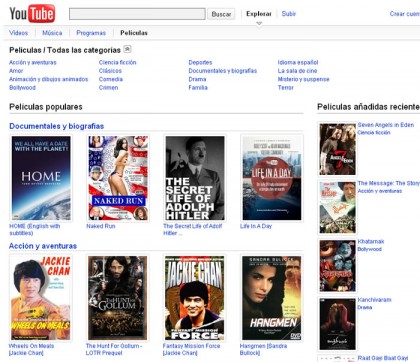Screen dimensions: 420x362
Task: Open the Naked Run title link
Action: (101, 226)
